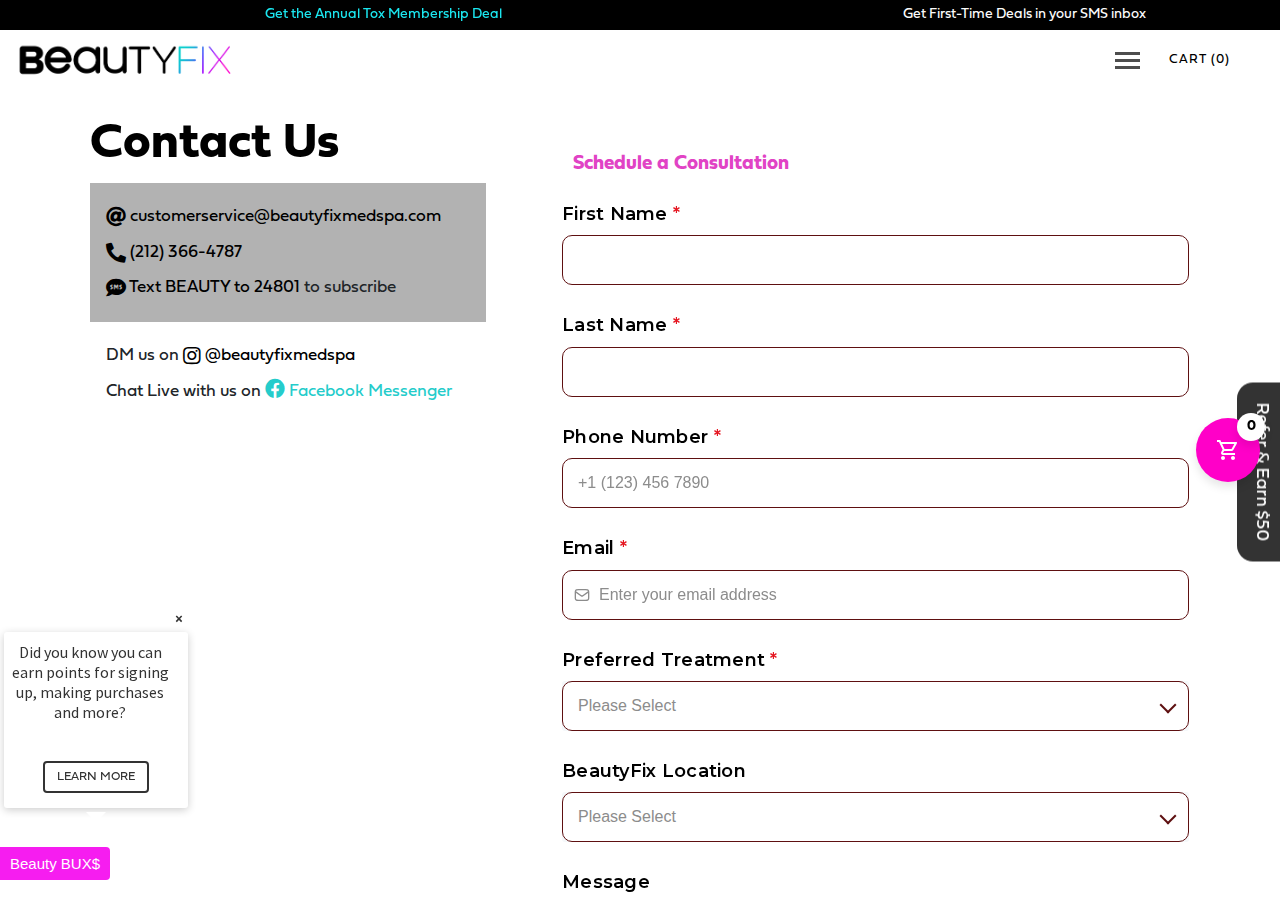This screenshot has width=1280, height=900.
Task: Open First-Time Deals SMS inbox link
Action: click(x=1024, y=14)
